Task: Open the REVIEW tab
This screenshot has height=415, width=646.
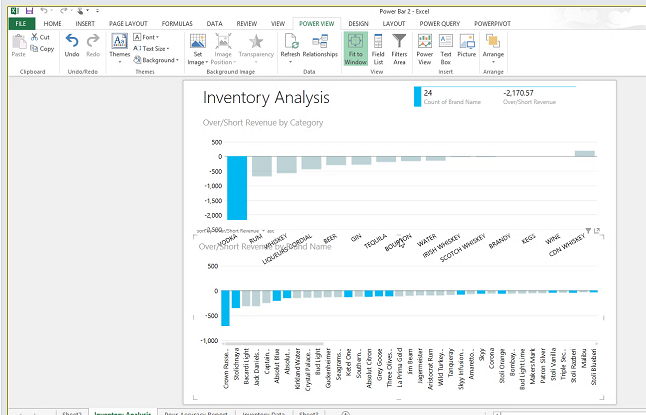Action: [247, 23]
